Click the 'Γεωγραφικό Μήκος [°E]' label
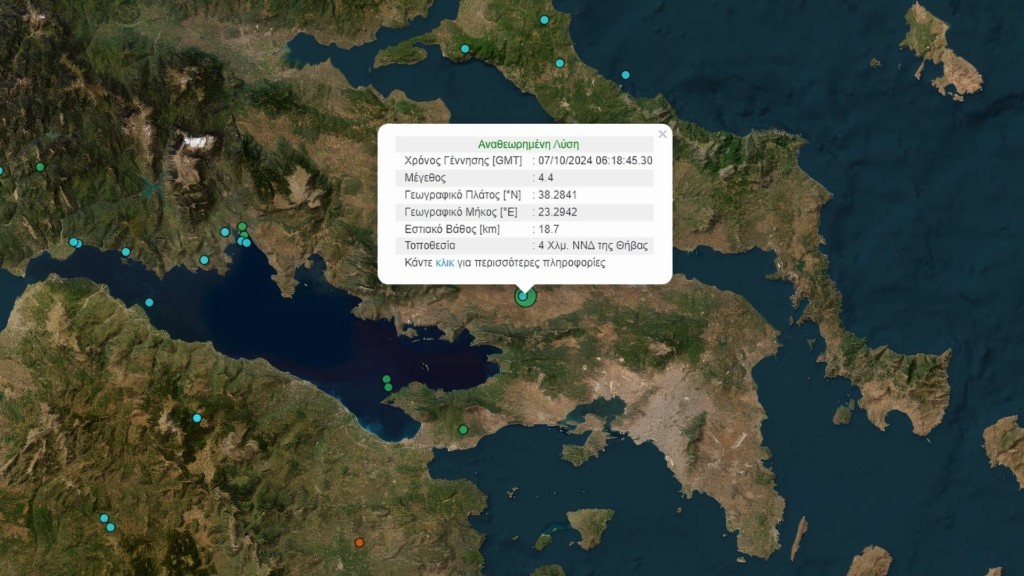This screenshot has height=576, width=1024. click(x=460, y=212)
